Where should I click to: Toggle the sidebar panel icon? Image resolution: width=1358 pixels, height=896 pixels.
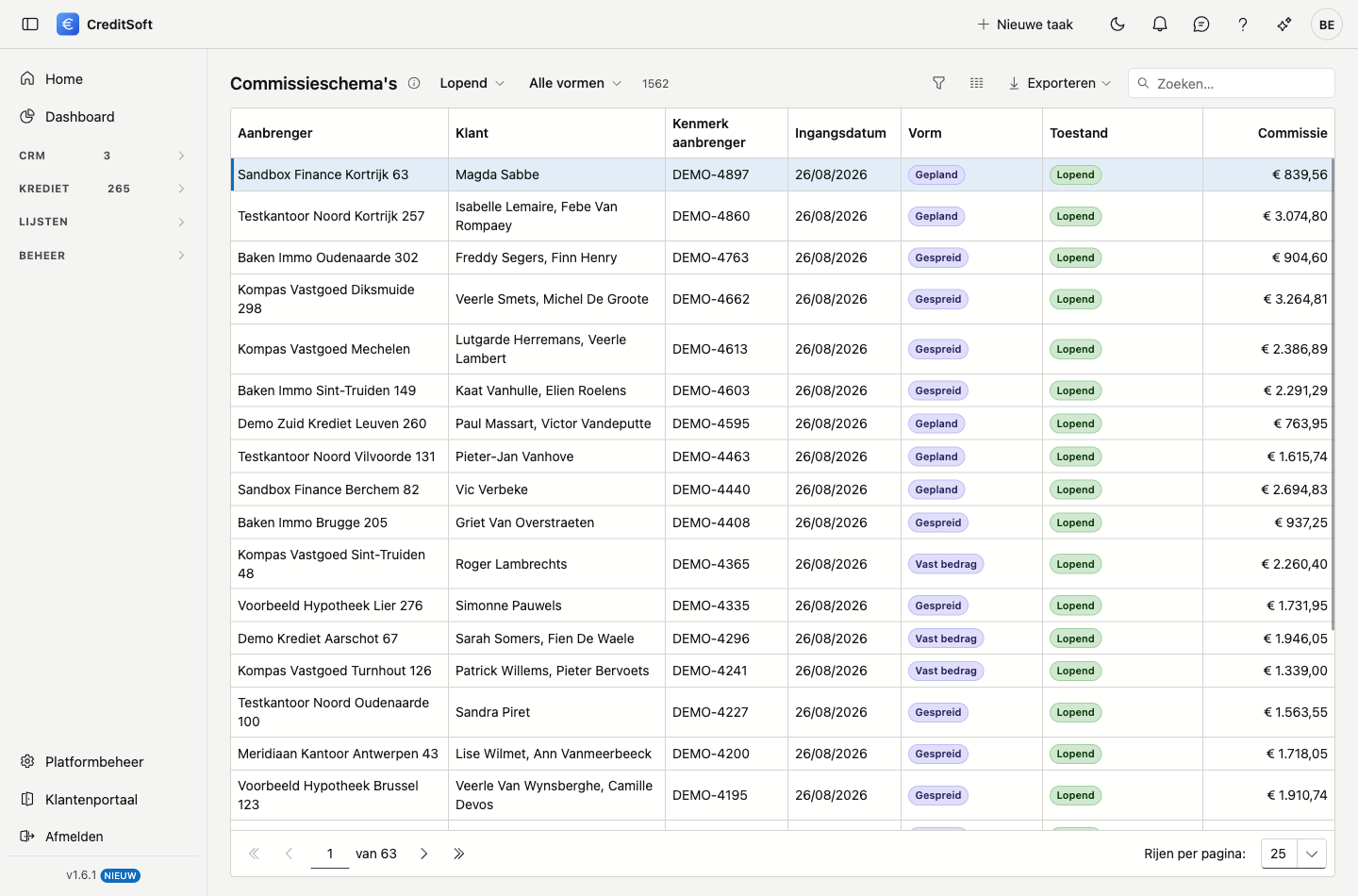click(x=30, y=25)
